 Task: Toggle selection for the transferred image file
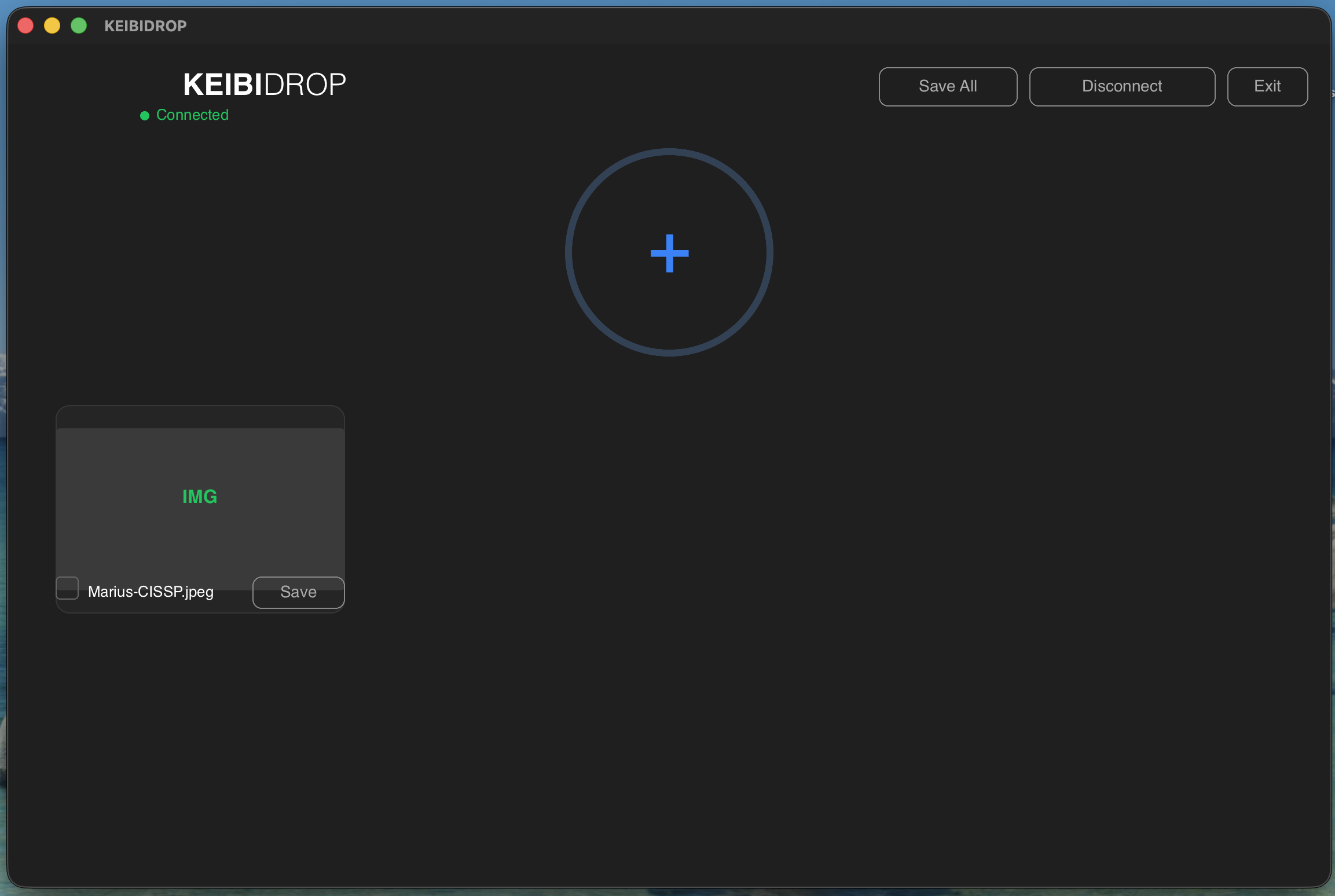(x=67, y=588)
